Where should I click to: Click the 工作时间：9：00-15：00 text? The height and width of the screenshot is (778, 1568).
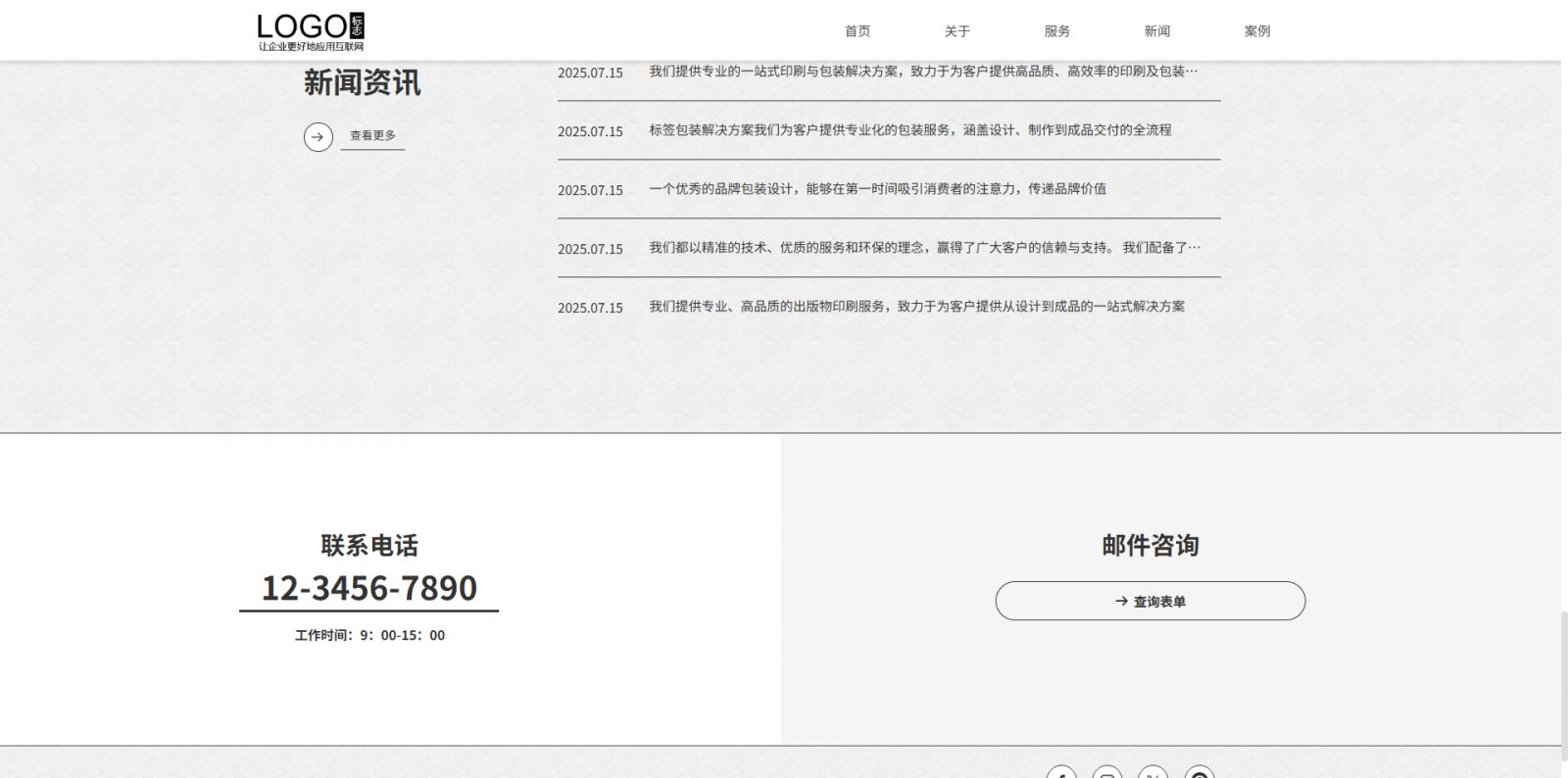tap(369, 635)
